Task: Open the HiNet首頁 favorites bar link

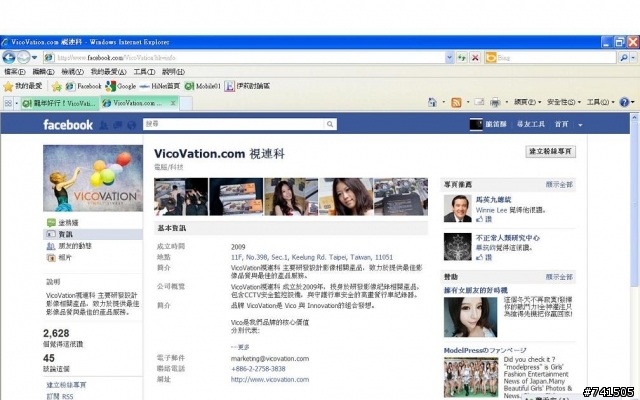Action: coord(160,86)
